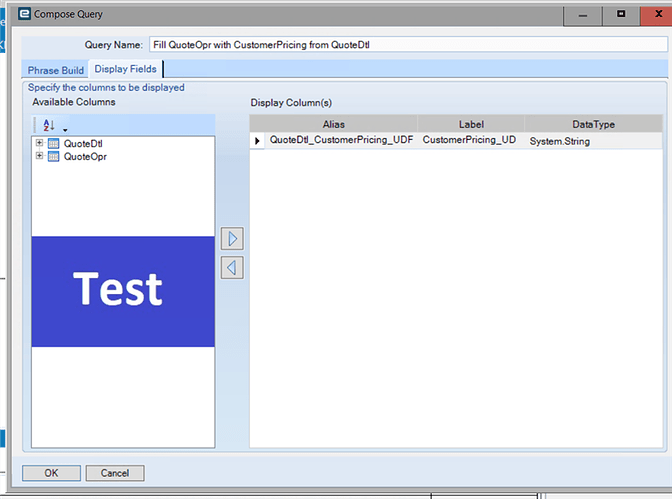Click inside the Query Name field
This screenshot has width=672, height=499.
coord(408,45)
